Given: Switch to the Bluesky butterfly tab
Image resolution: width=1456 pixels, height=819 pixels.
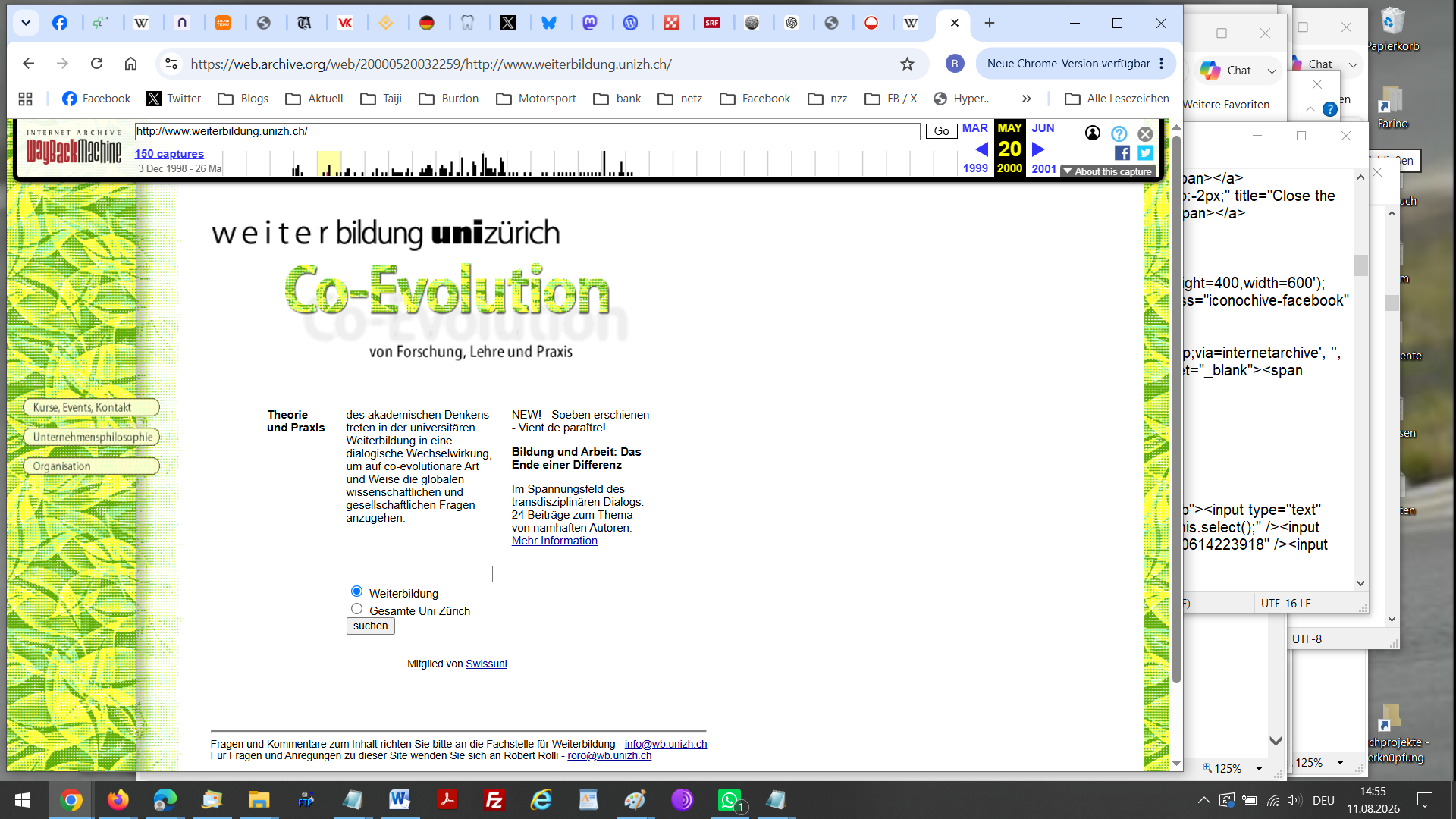Looking at the screenshot, I should point(549,23).
